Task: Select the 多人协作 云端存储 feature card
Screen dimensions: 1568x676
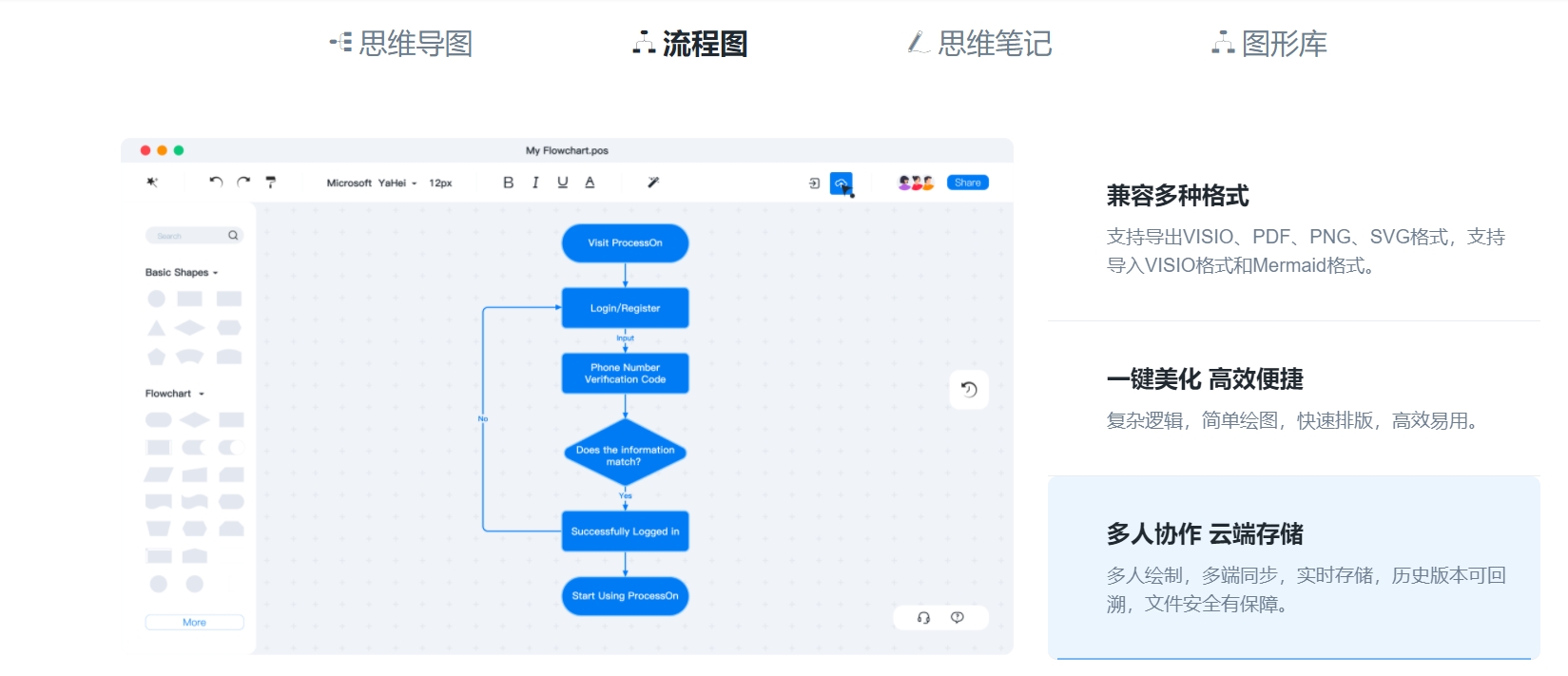Action: [1293, 568]
